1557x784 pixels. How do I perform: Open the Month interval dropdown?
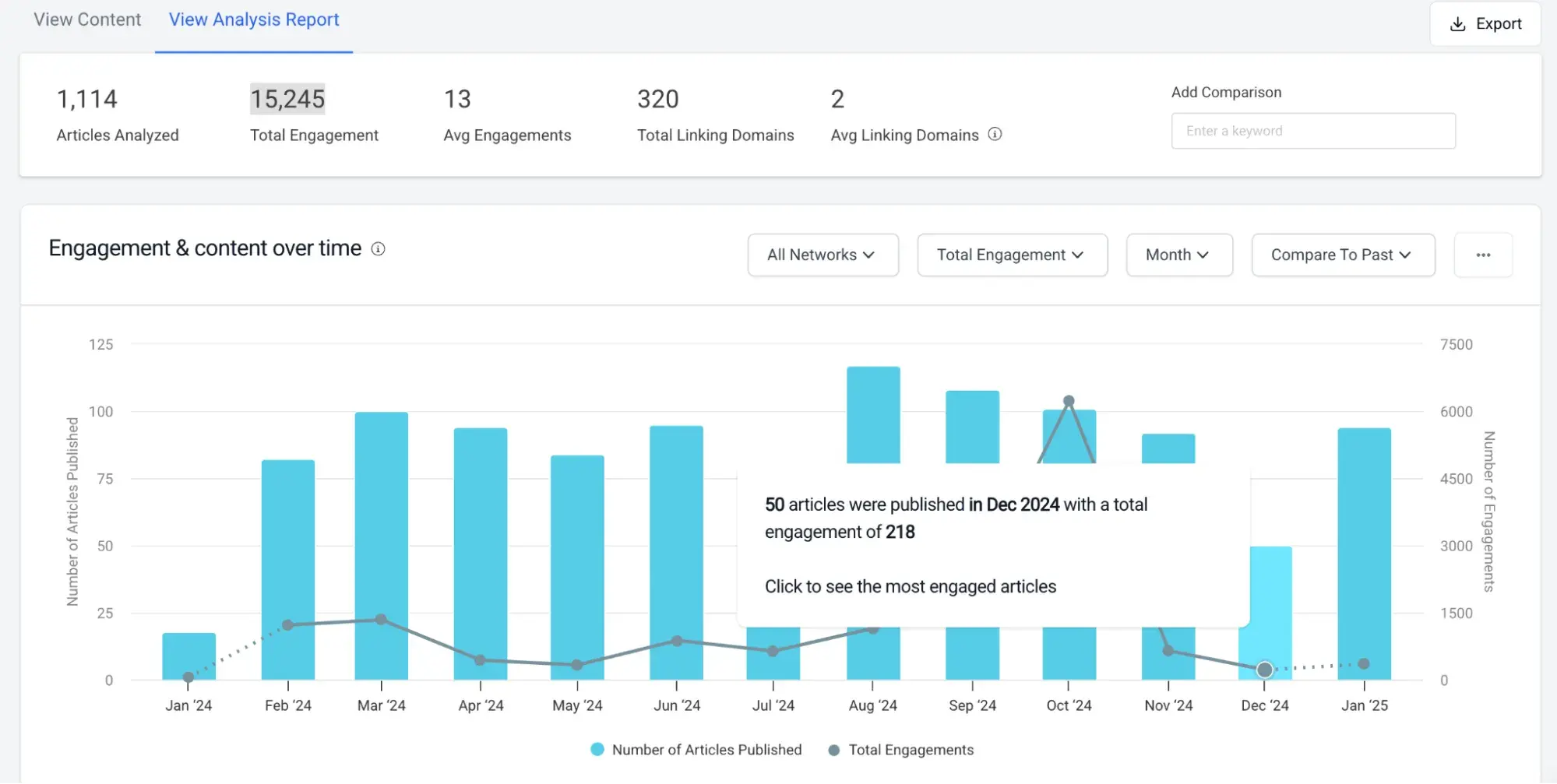pyautogui.click(x=1178, y=255)
